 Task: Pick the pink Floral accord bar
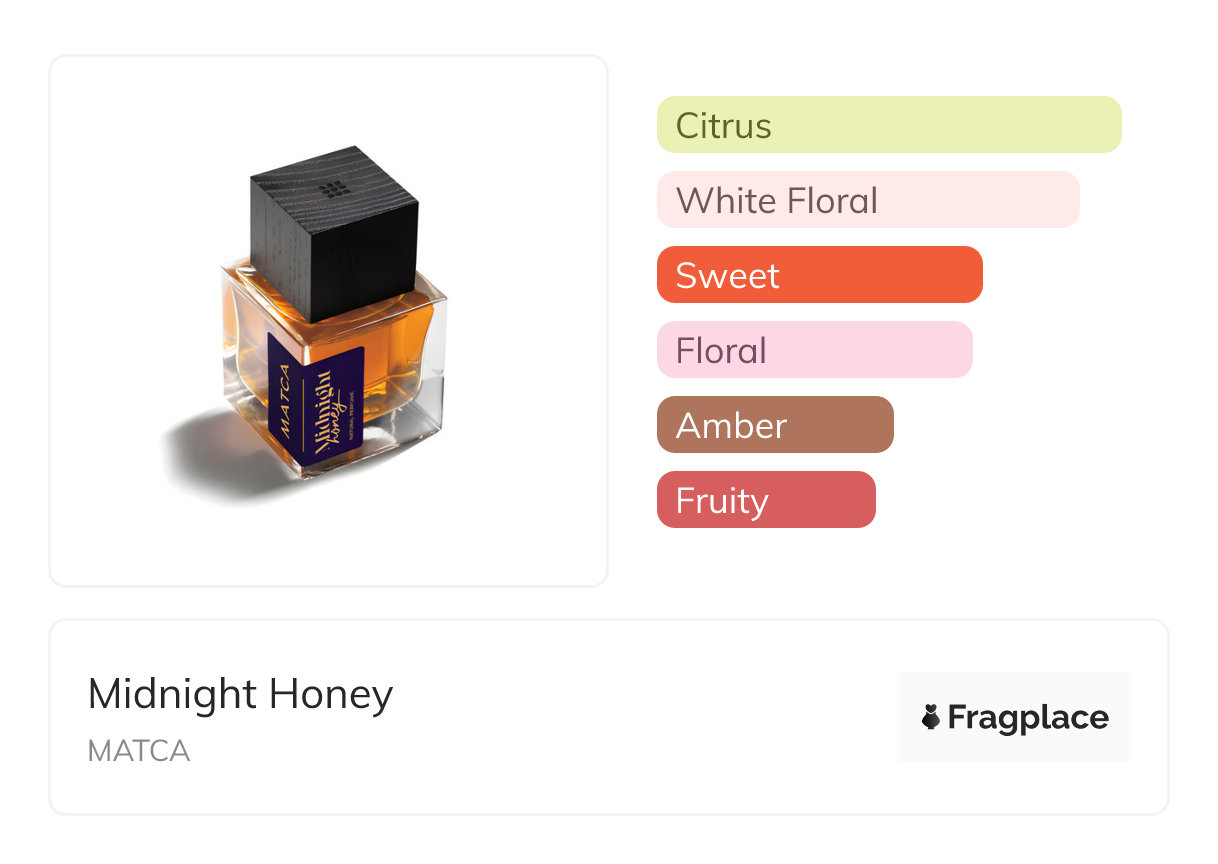click(x=814, y=350)
